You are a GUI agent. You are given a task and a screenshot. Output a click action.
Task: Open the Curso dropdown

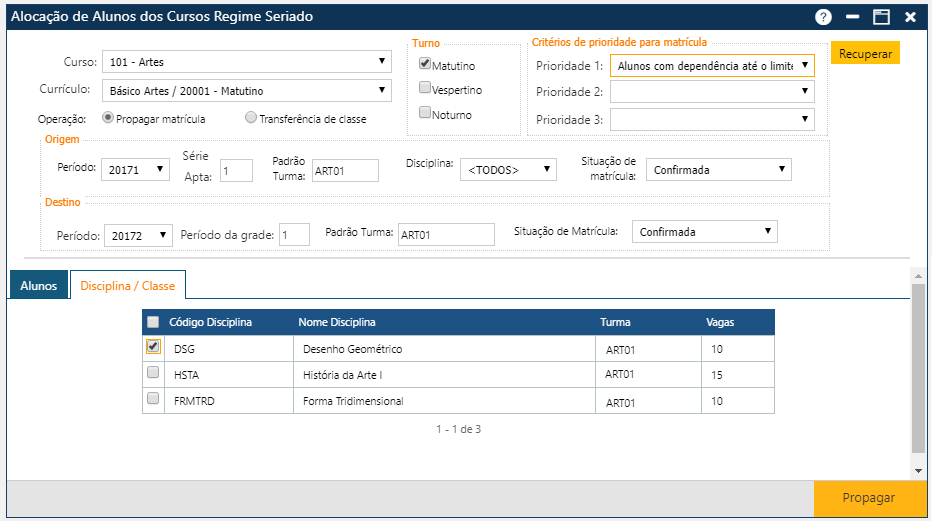click(247, 62)
